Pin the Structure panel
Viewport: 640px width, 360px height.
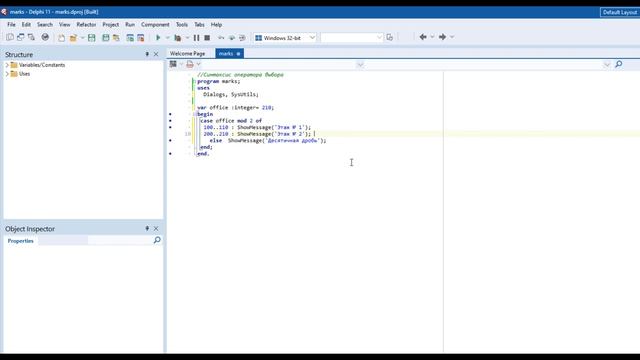[147, 54]
